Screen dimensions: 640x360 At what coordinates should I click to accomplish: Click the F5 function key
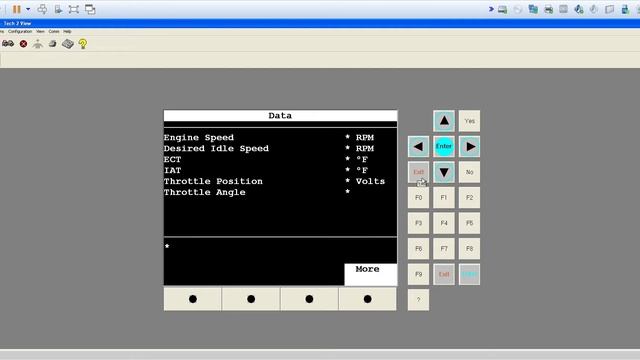click(469, 223)
